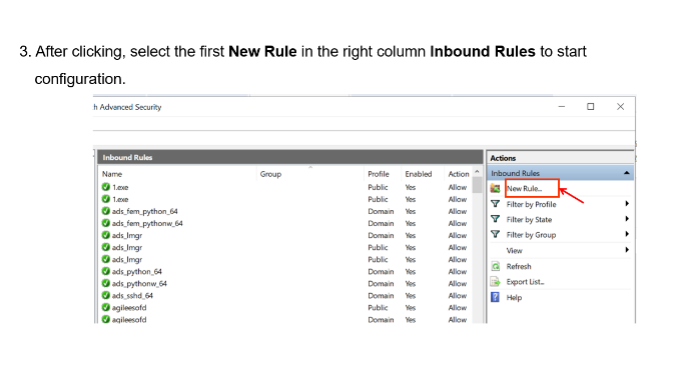Expand the Filter by State submenu arrow
Image resolution: width=680 pixels, height=380 pixels.
(x=627, y=219)
